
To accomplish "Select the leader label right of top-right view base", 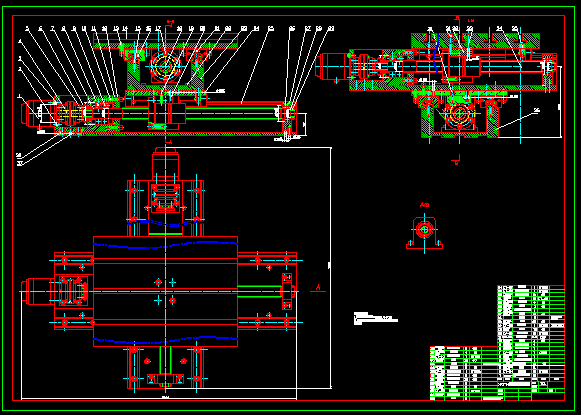I will click(537, 110).
